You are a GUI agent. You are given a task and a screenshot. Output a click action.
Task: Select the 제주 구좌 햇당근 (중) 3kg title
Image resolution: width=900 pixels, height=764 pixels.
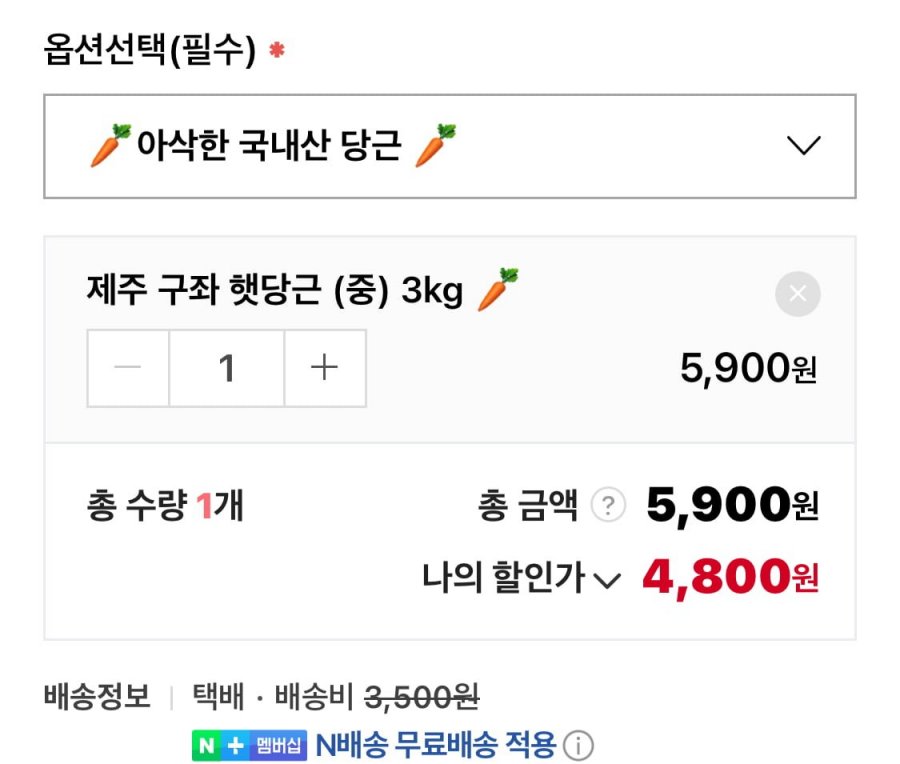click(275, 292)
